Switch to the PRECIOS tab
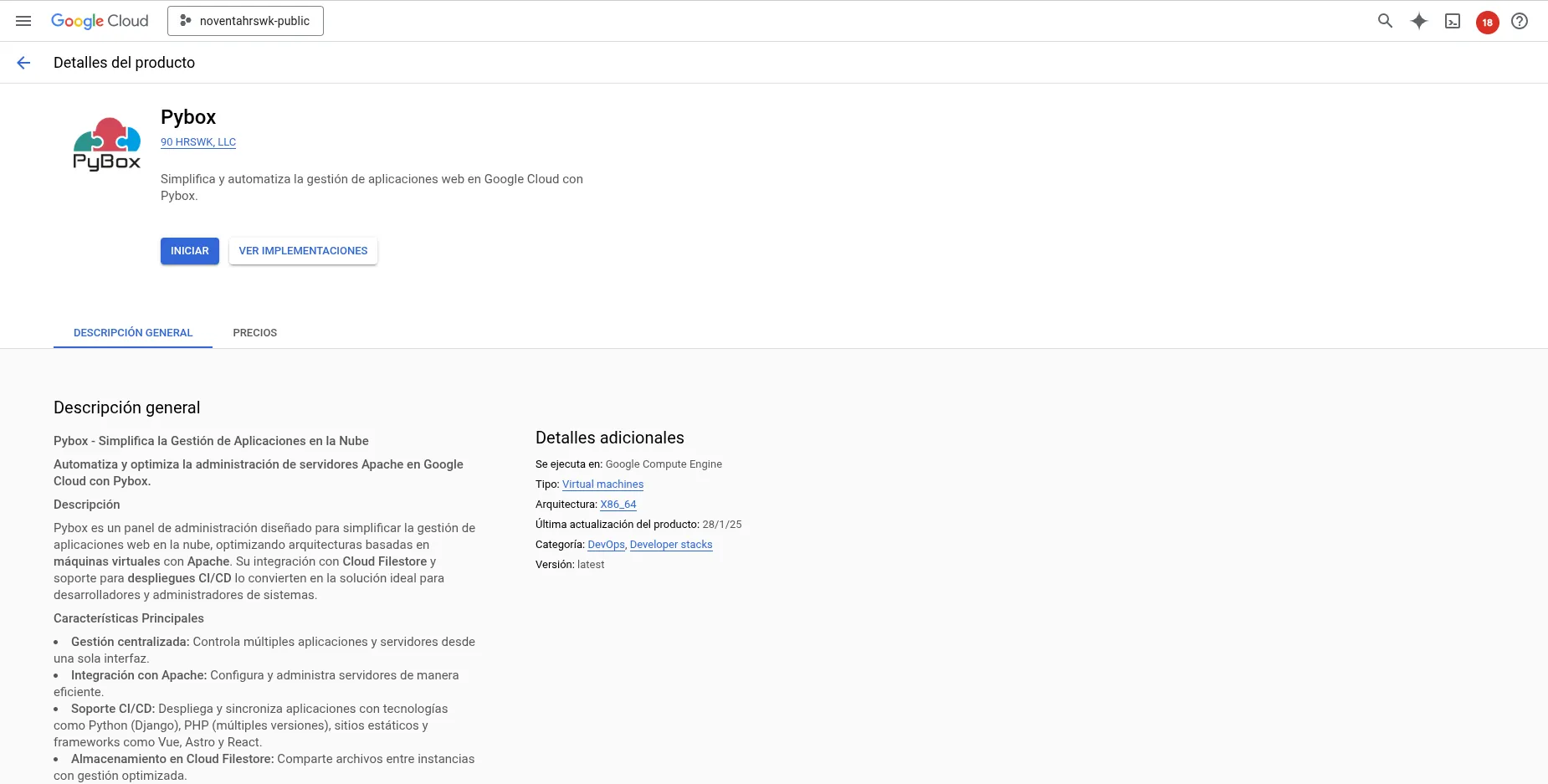The height and width of the screenshot is (784, 1548). (255, 333)
